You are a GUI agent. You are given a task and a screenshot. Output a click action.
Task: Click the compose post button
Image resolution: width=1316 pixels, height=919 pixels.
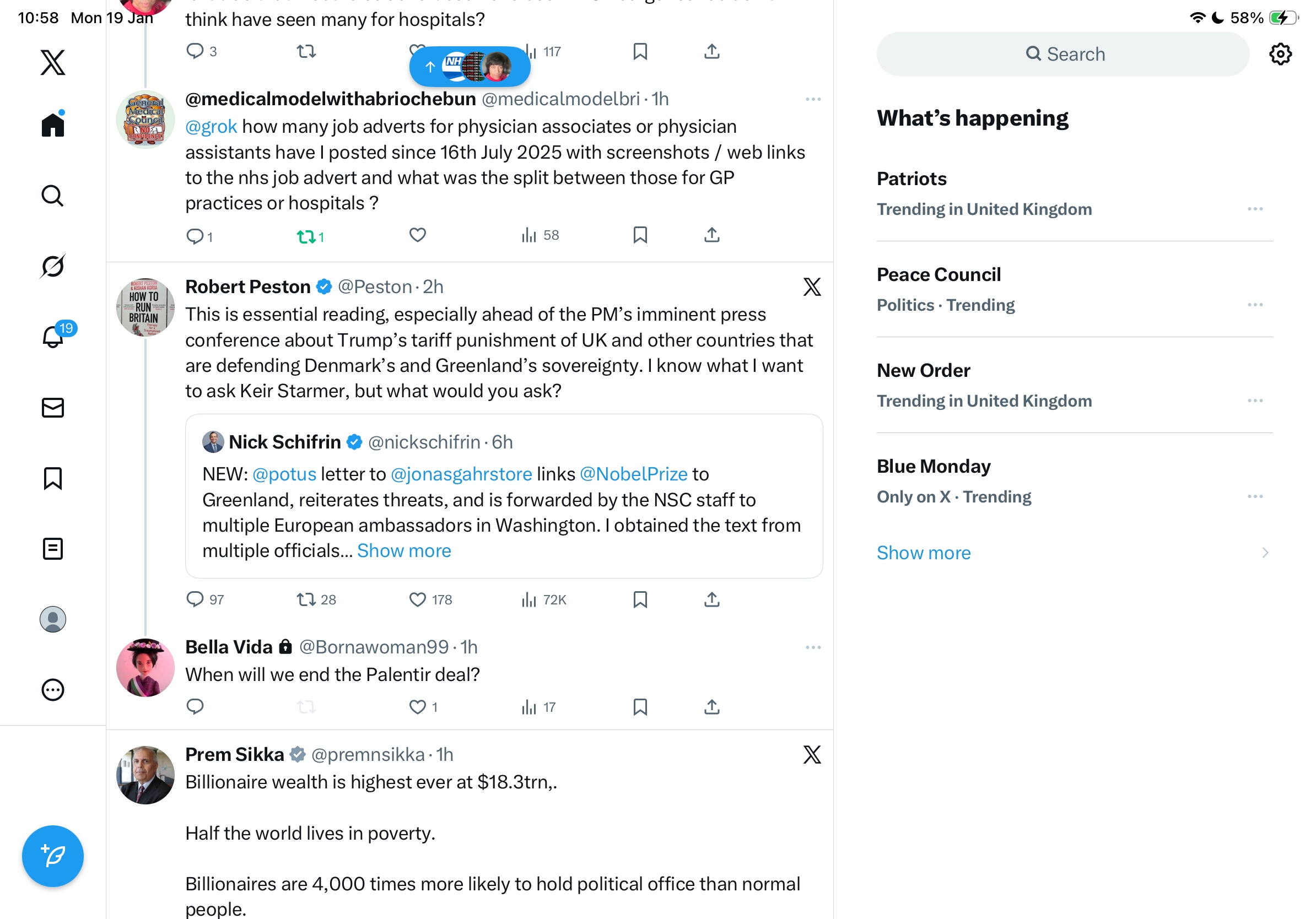(53, 856)
